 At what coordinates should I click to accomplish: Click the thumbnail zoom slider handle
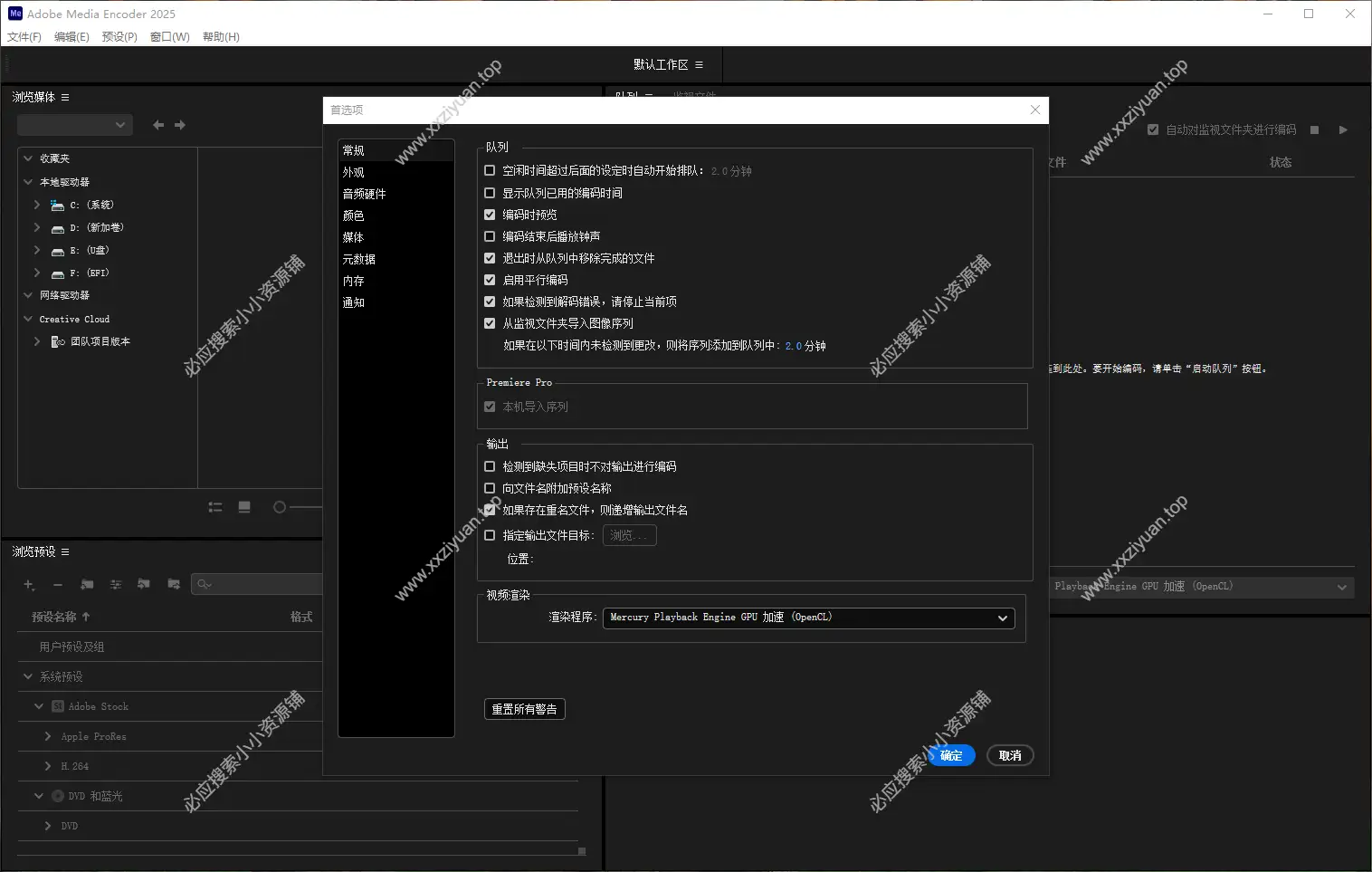(280, 507)
